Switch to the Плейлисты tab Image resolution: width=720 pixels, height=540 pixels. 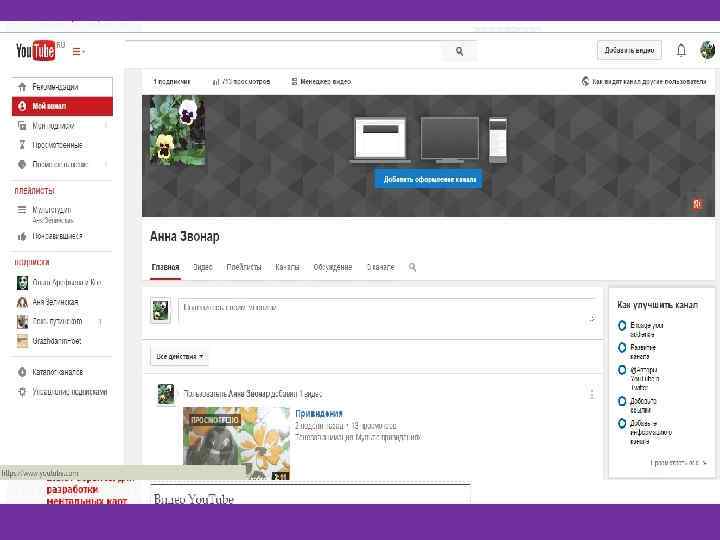click(x=244, y=267)
